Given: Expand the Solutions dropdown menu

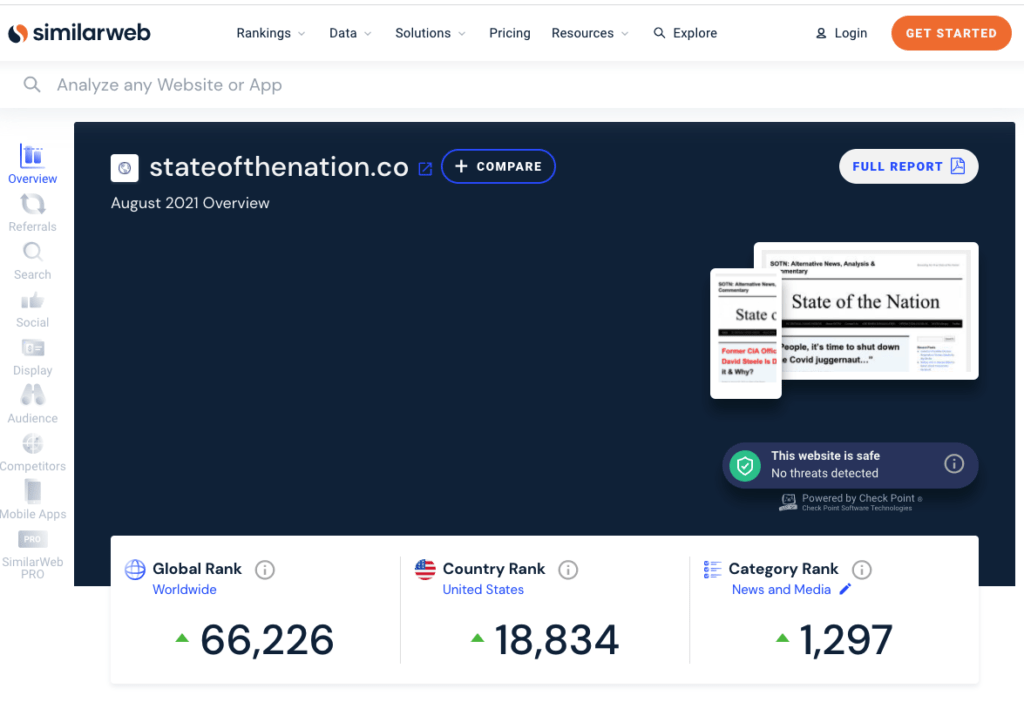Looking at the screenshot, I should pos(430,33).
